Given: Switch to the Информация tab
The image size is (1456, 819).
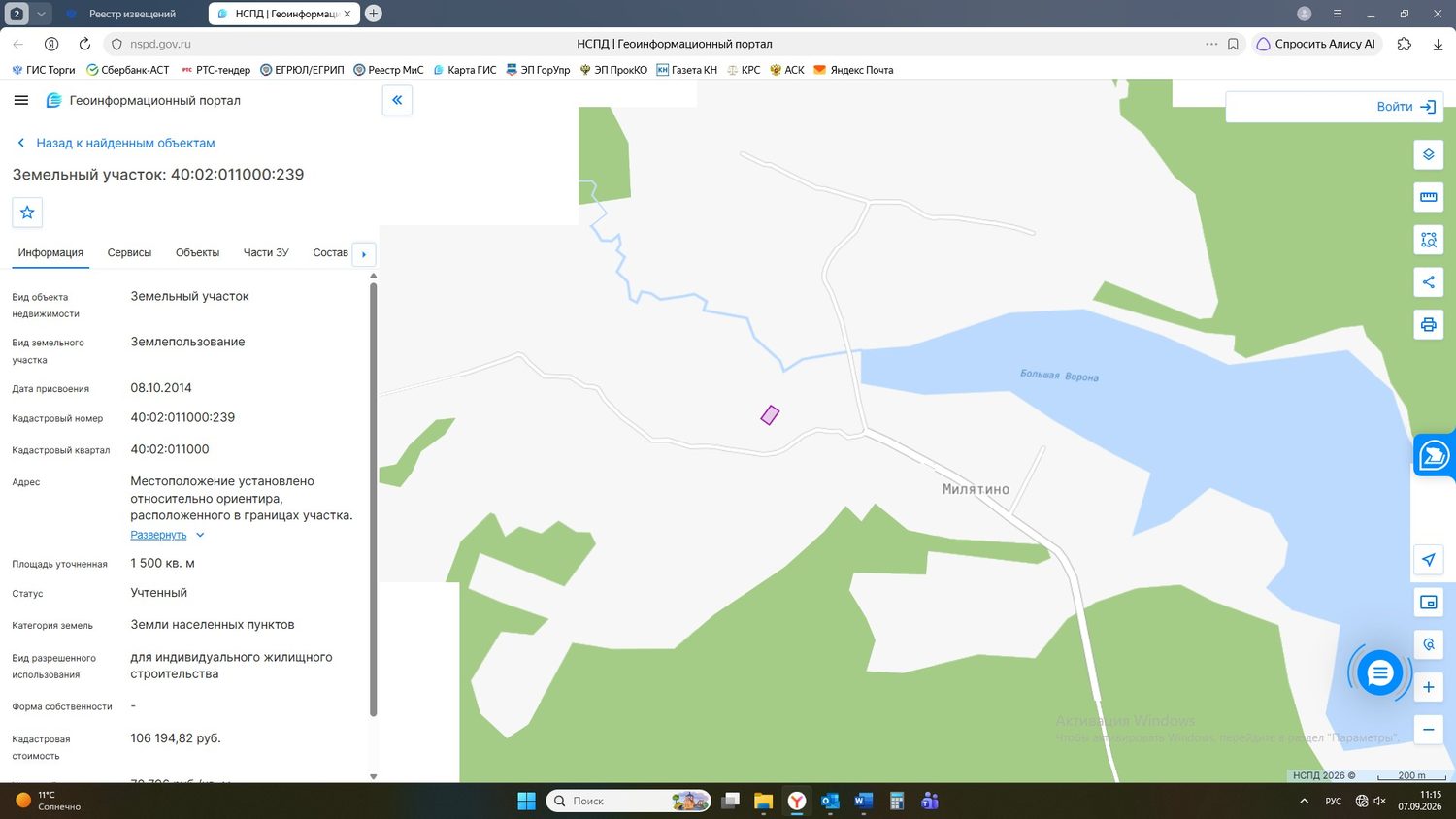Looking at the screenshot, I should [x=50, y=252].
